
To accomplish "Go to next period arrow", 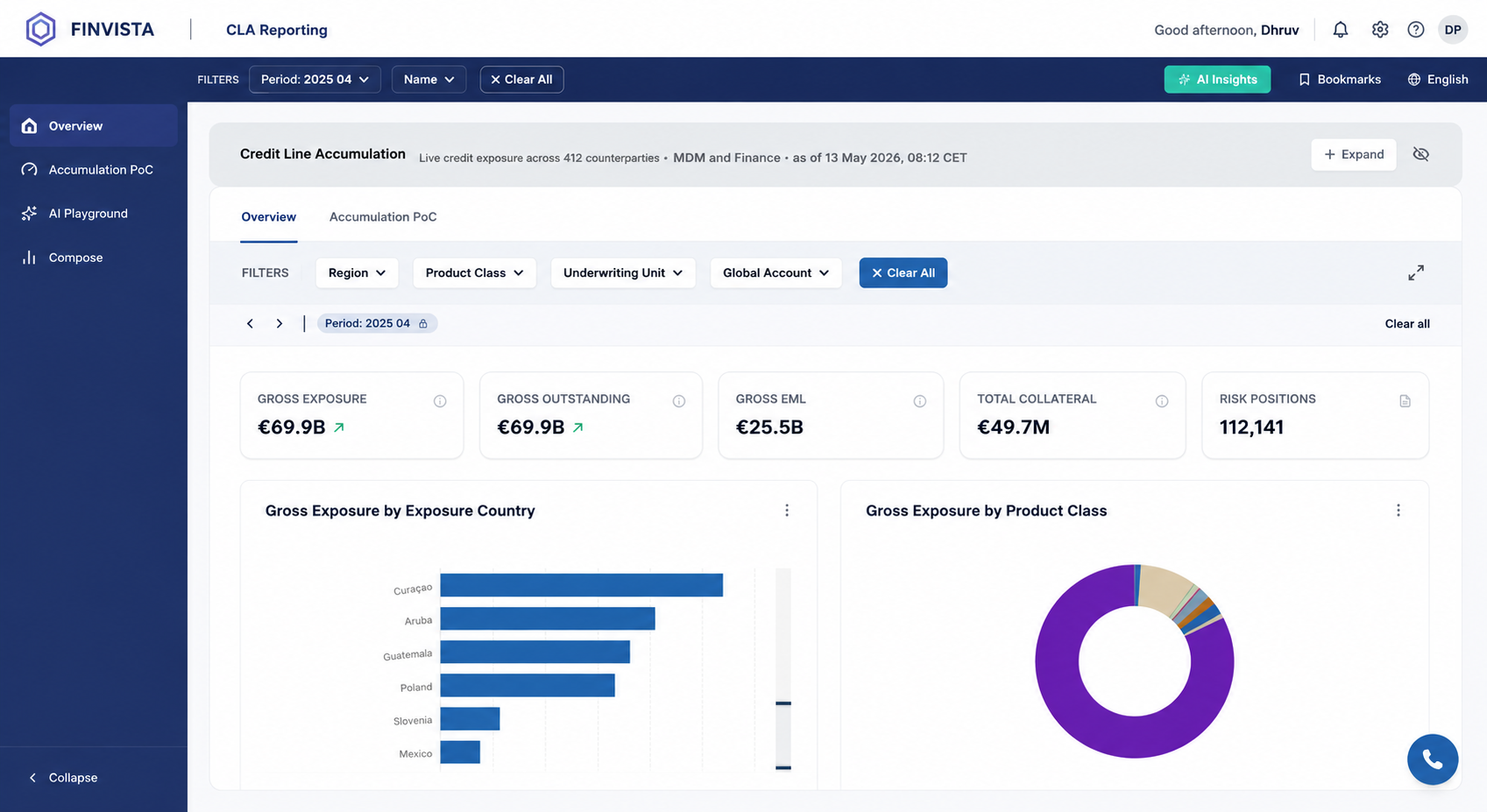I will (x=280, y=323).
